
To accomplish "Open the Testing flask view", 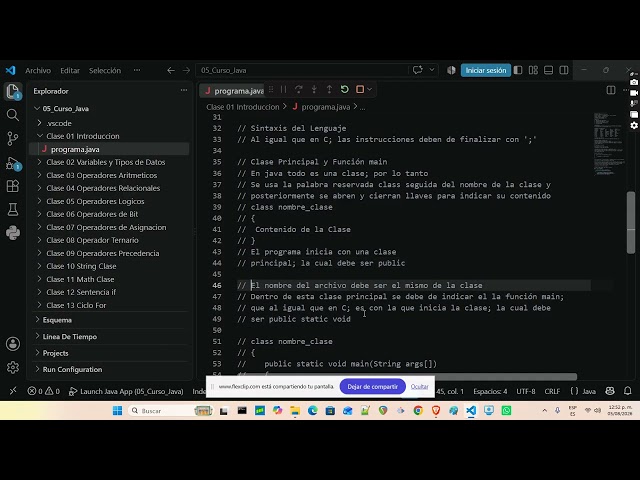I will (13, 209).
